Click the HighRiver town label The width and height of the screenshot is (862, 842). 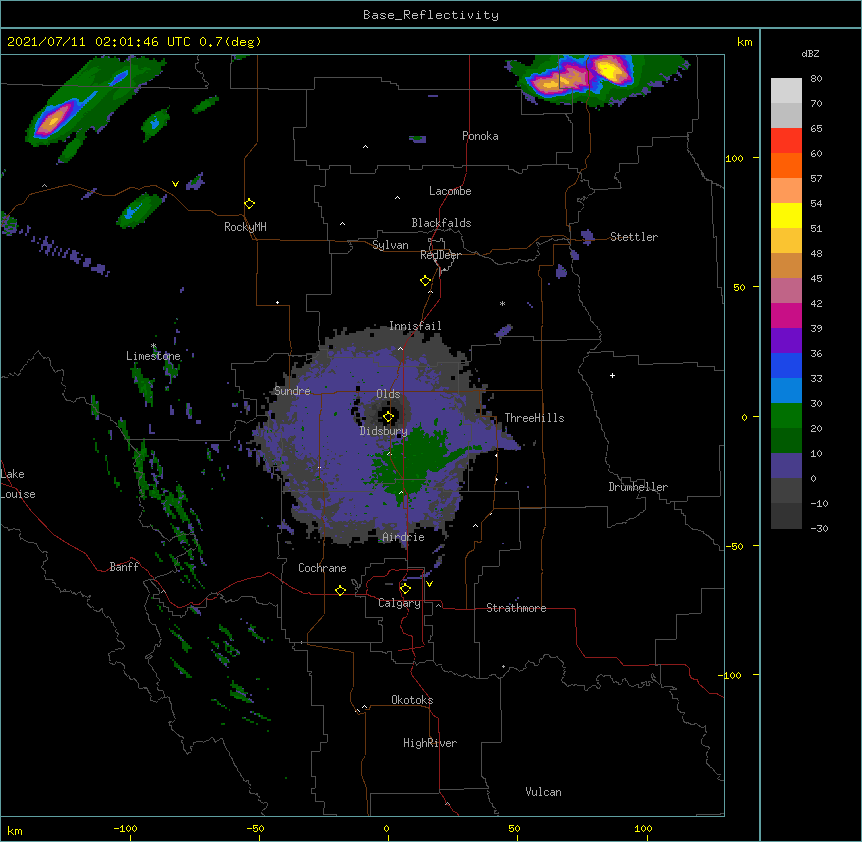coord(430,743)
